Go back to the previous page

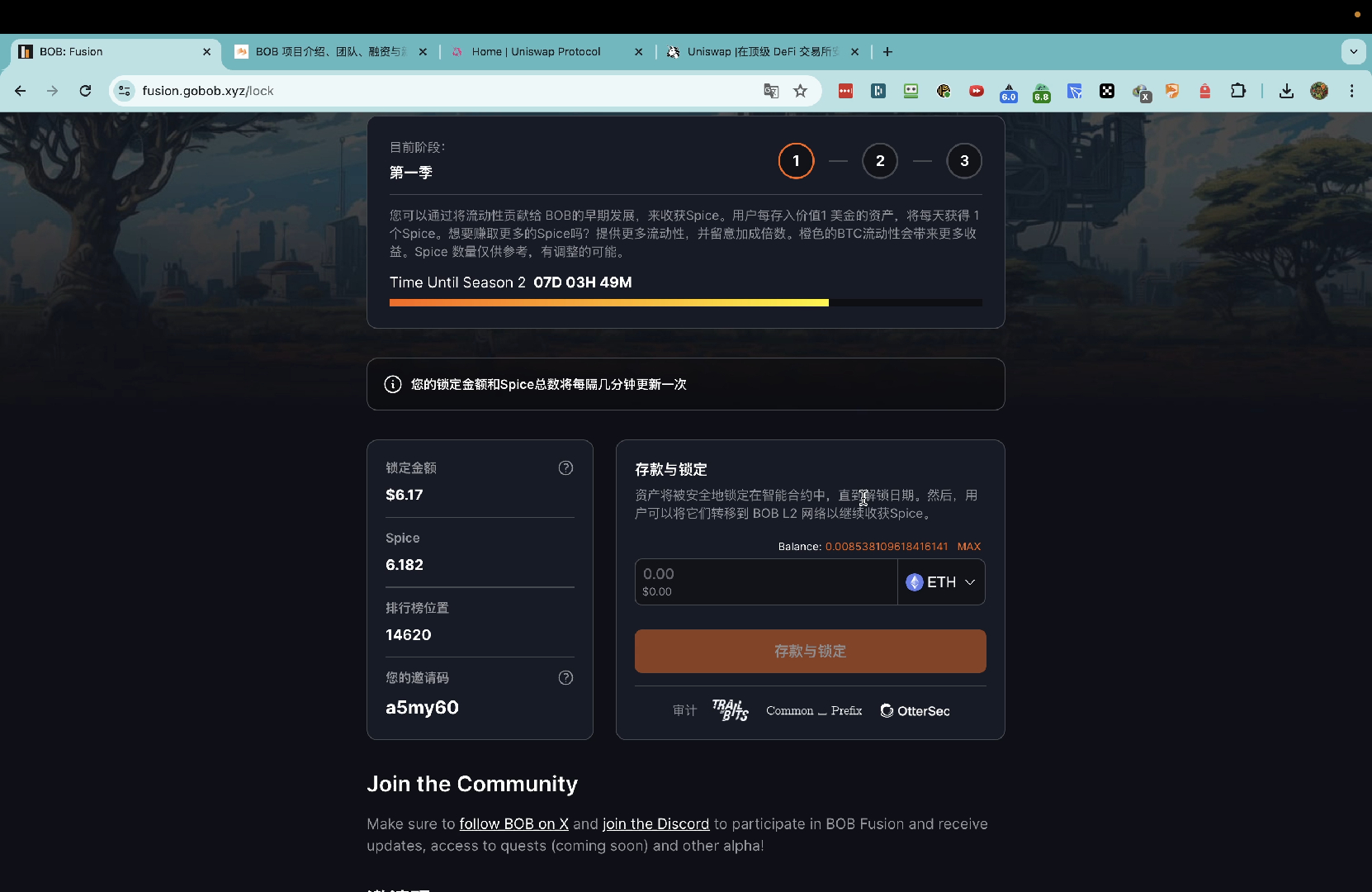[21, 91]
